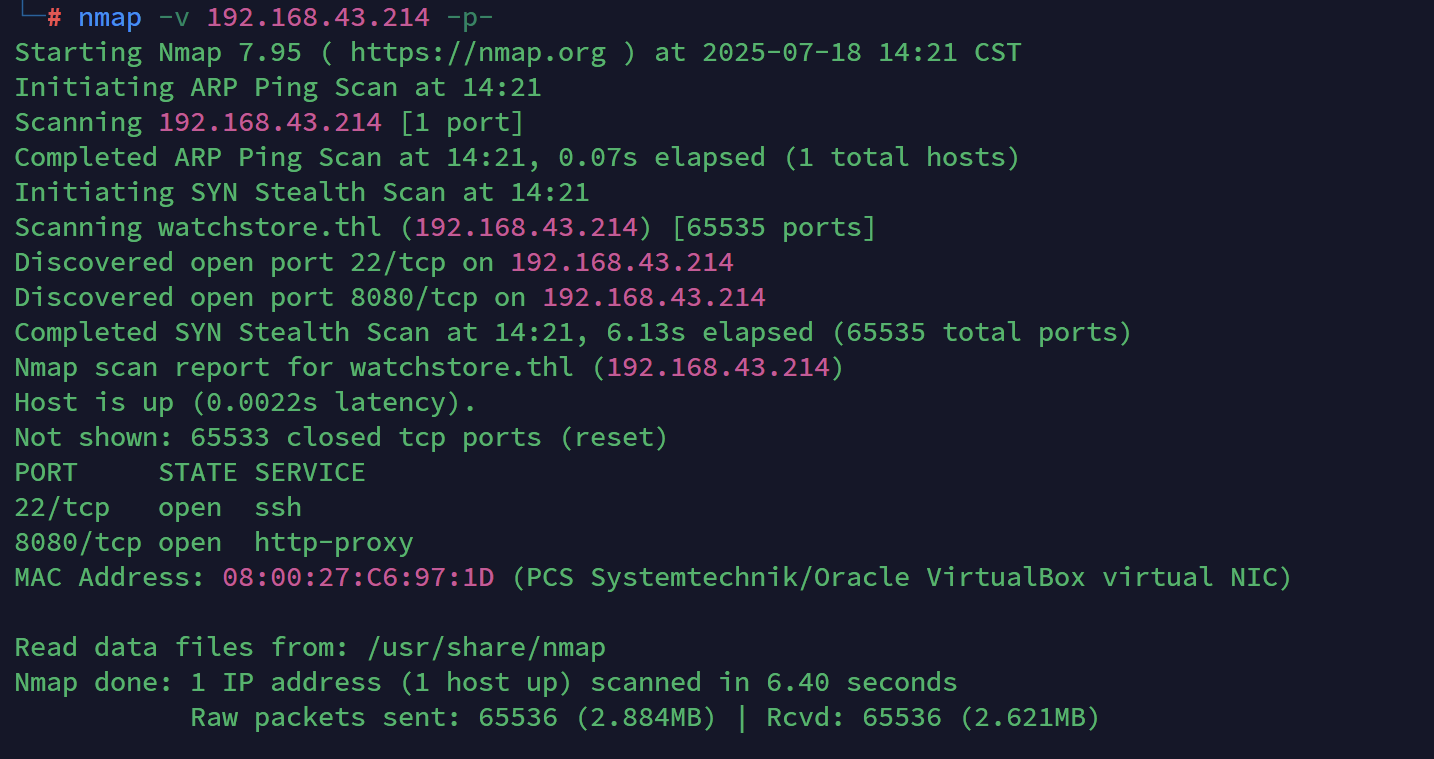
Task: Click the red # prompt symbol
Action: click(54, 17)
